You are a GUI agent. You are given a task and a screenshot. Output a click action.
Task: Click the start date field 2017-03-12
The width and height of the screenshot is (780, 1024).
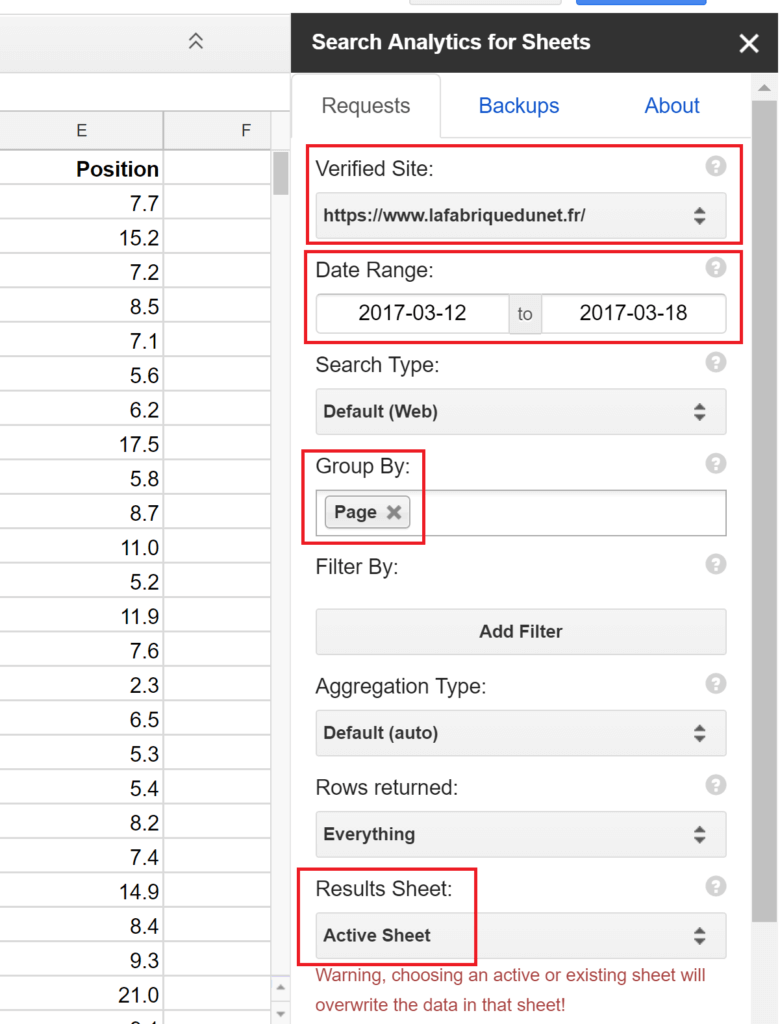[x=412, y=313]
